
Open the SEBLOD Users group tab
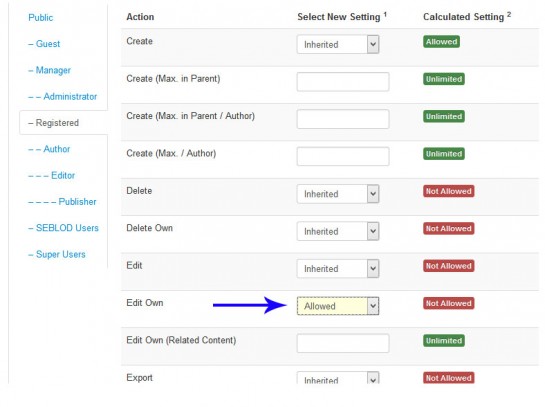64,228
